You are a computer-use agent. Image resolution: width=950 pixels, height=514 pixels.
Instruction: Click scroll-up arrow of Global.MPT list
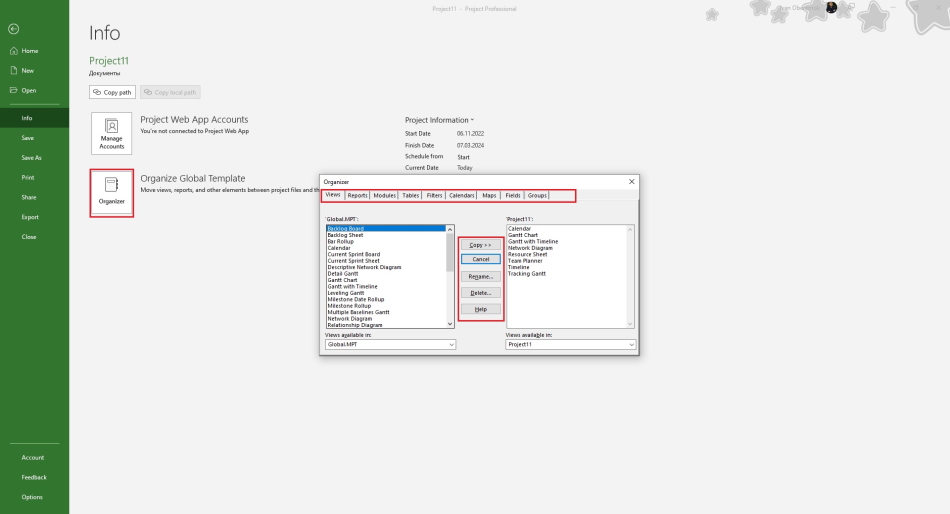pyautogui.click(x=450, y=229)
